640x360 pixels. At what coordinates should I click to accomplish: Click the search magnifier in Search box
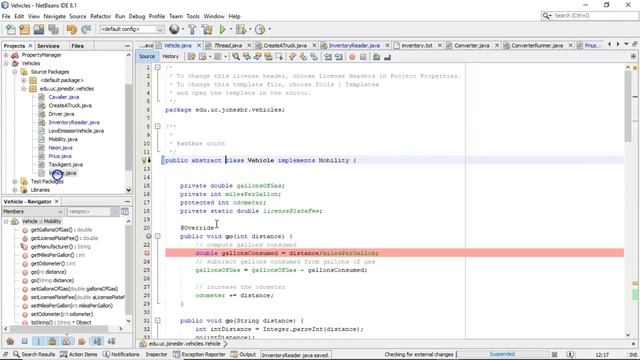coord(546,16)
